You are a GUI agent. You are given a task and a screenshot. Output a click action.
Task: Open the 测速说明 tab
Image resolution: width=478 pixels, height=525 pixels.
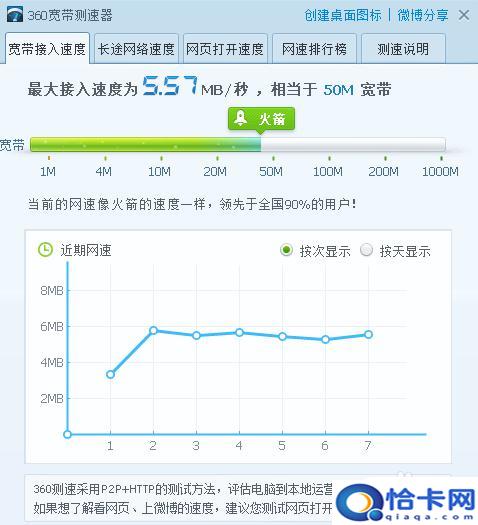tap(403, 49)
